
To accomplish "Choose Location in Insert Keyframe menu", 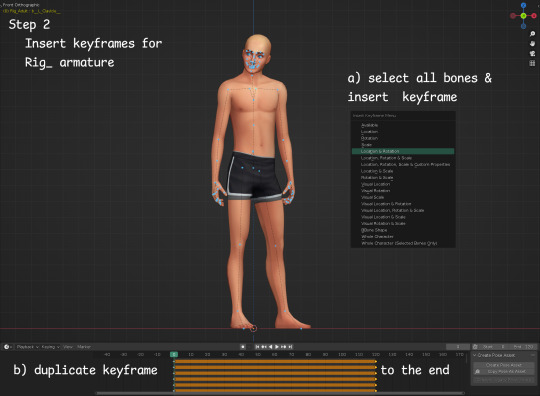I will coord(403,132).
